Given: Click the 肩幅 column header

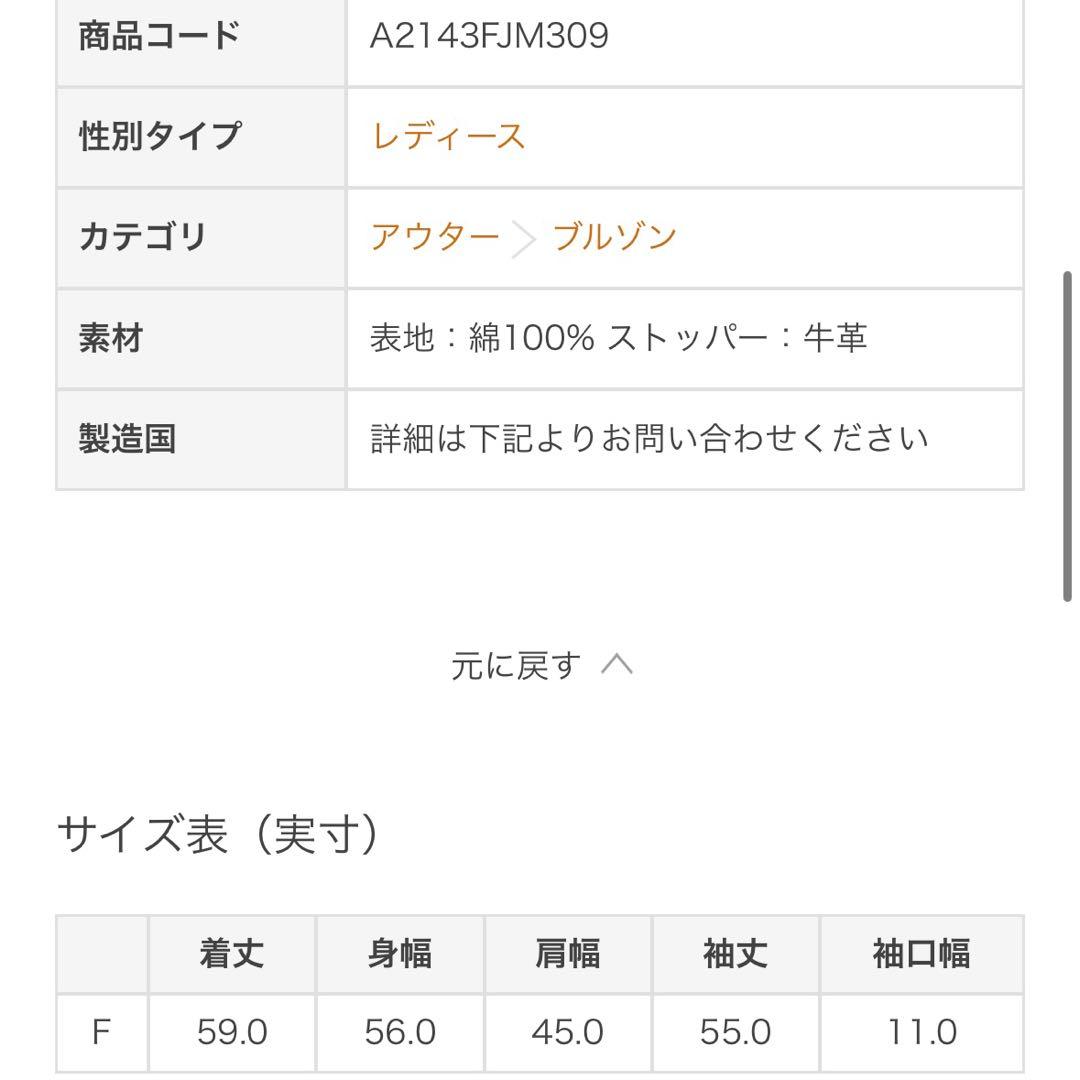Looking at the screenshot, I should tap(568, 954).
